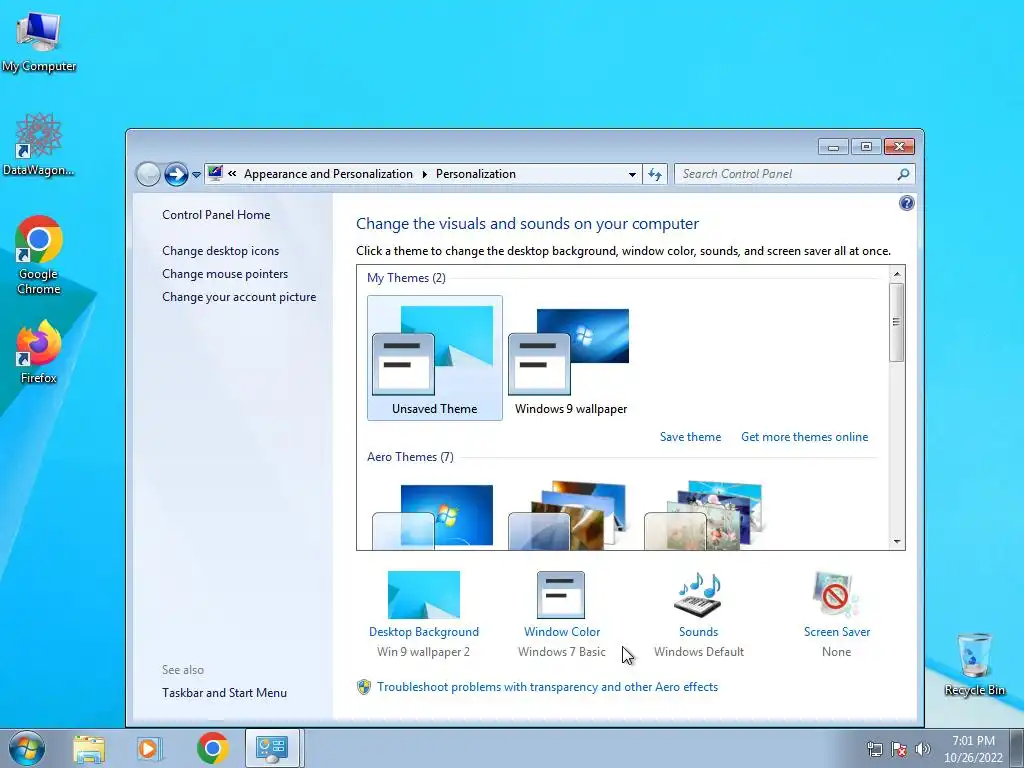Open the Desktop Background settings icon
Screen dimensions: 1024x768
[x=424, y=594]
